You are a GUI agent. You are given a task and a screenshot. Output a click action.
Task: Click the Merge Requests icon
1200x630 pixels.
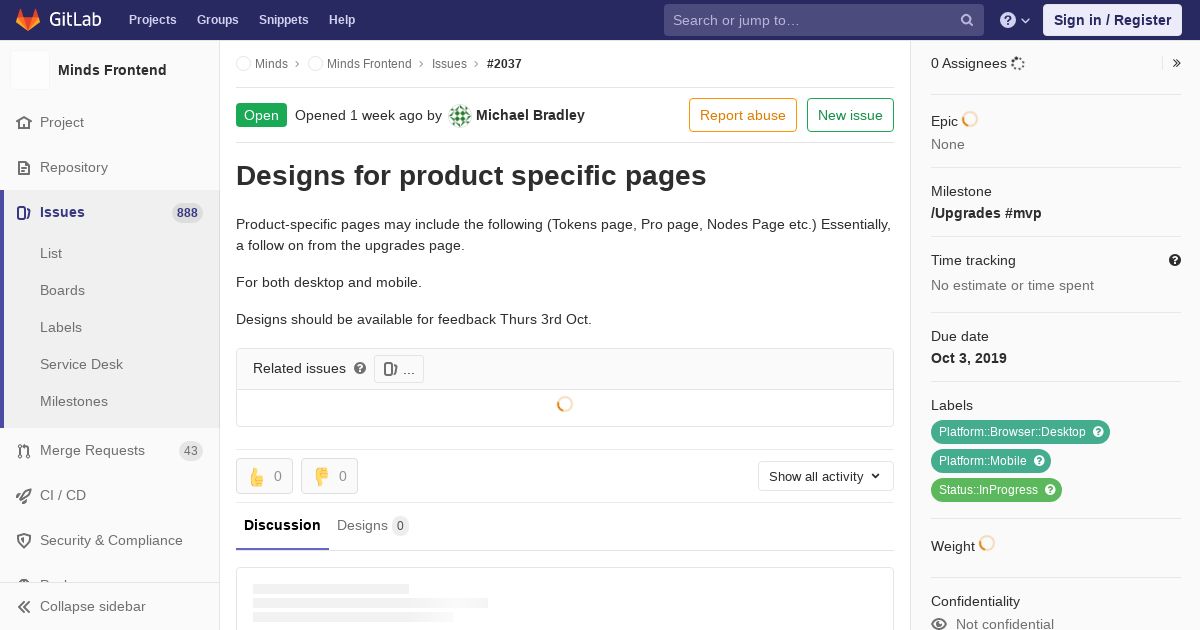pyautogui.click(x=24, y=450)
